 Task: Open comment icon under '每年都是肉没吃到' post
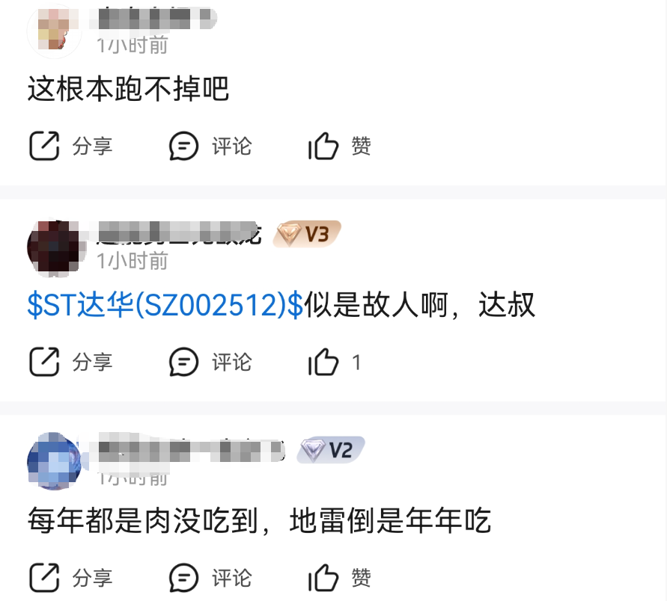[184, 578]
